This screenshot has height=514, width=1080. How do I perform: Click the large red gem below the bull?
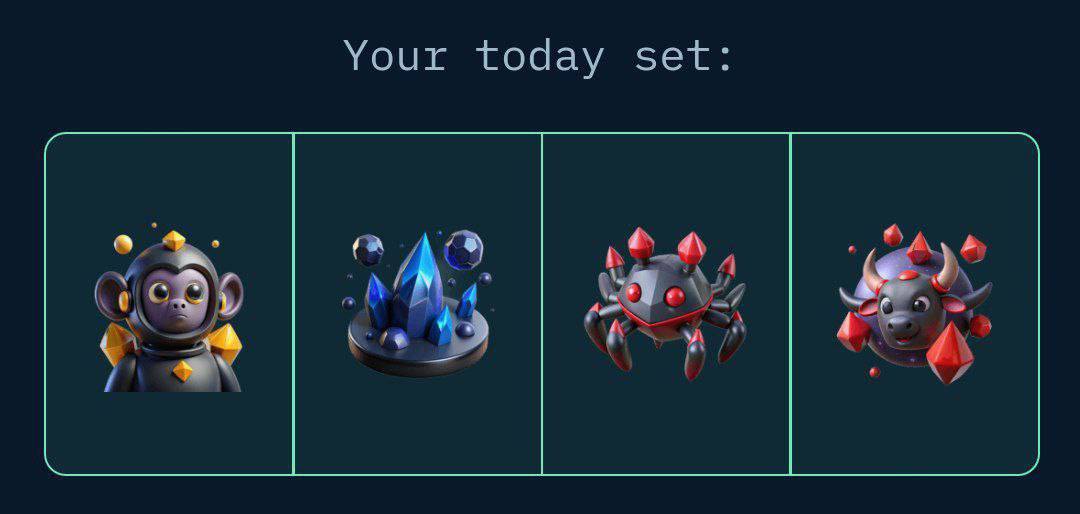[950, 352]
